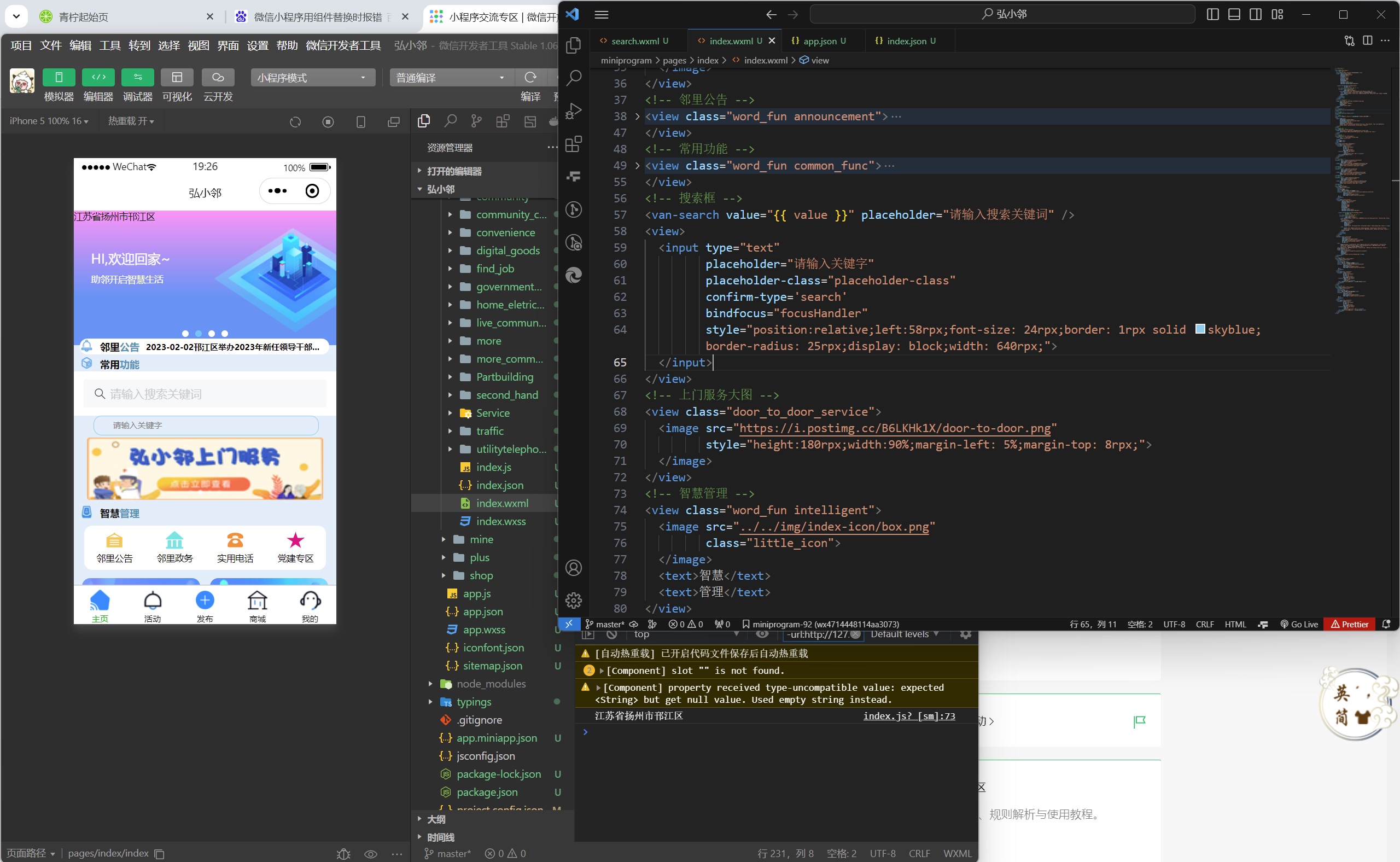1400x862 pixels.
Task: Open the 小程序模式 dropdown
Action: [312, 78]
